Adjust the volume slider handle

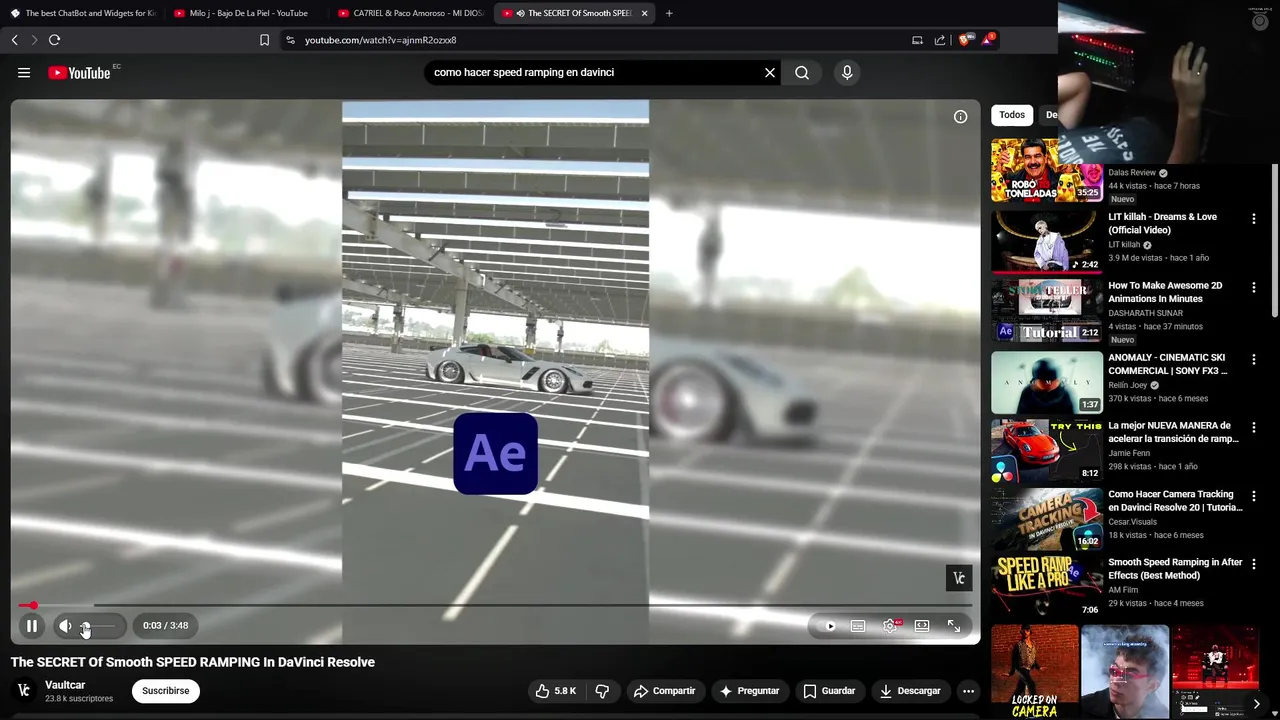coord(85,627)
